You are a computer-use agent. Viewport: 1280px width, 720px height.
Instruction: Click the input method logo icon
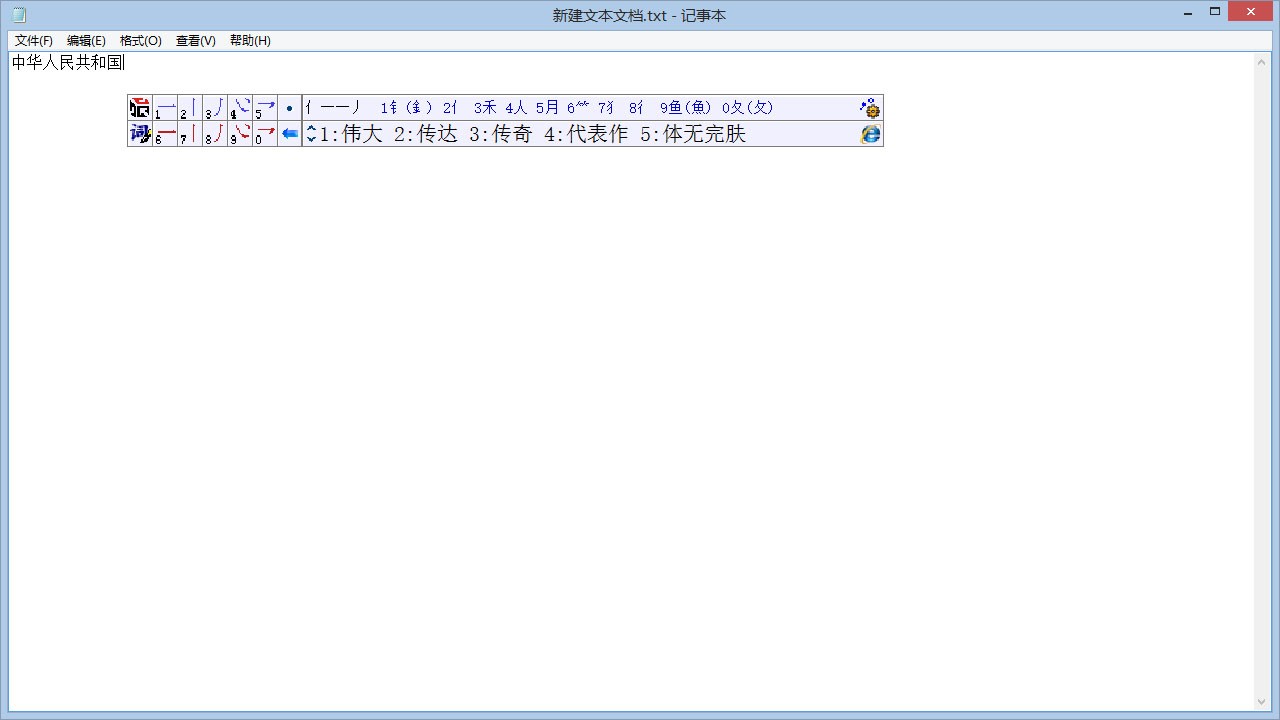[x=139, y=108]
